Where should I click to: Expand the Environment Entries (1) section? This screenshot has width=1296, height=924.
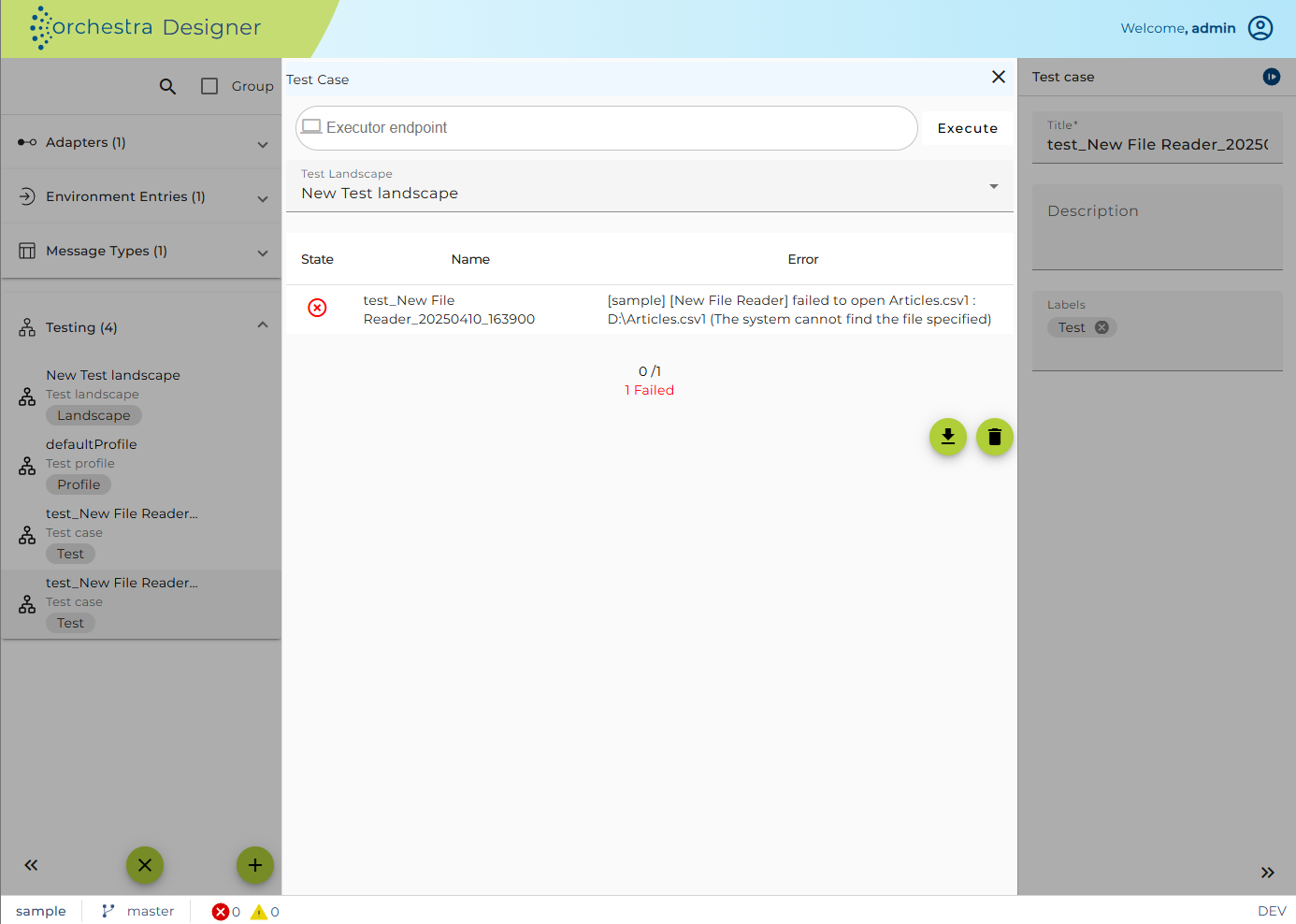(141, 196)
